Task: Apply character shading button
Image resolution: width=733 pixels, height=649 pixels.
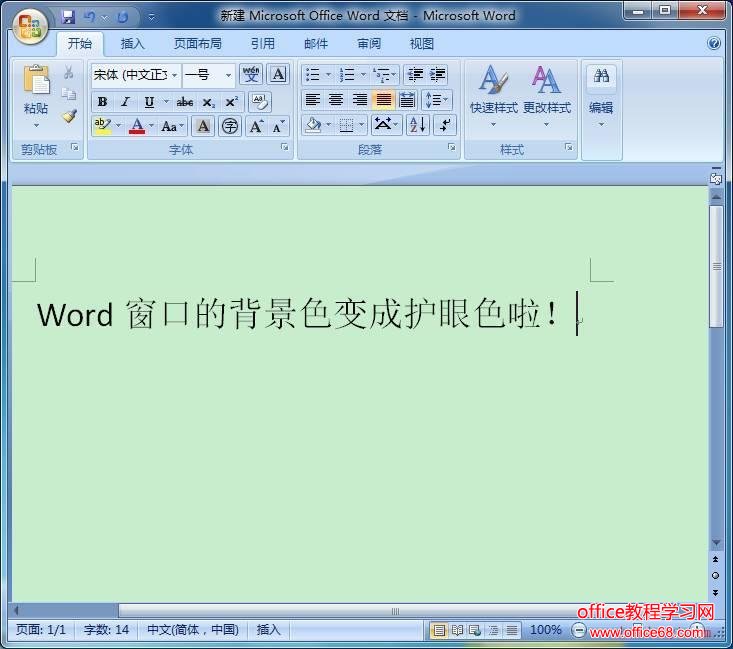Action: (x=203, y=126)
